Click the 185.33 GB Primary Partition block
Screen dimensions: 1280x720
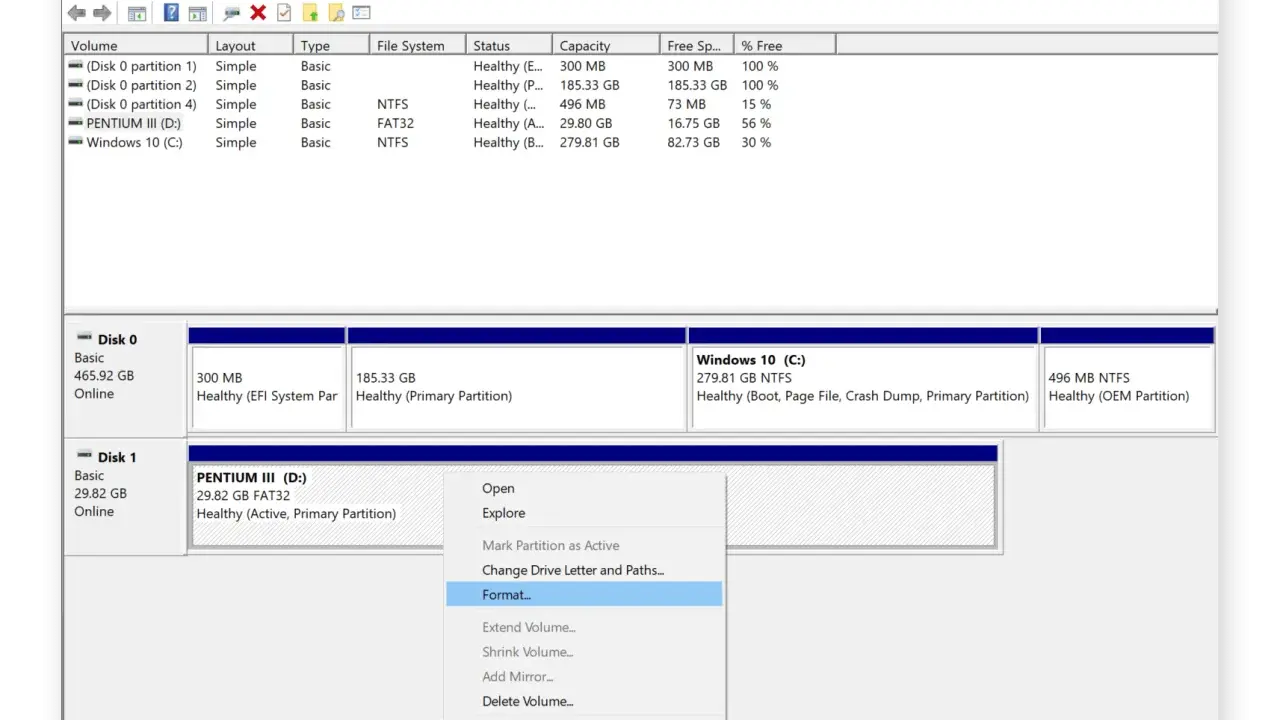(517, 379)
